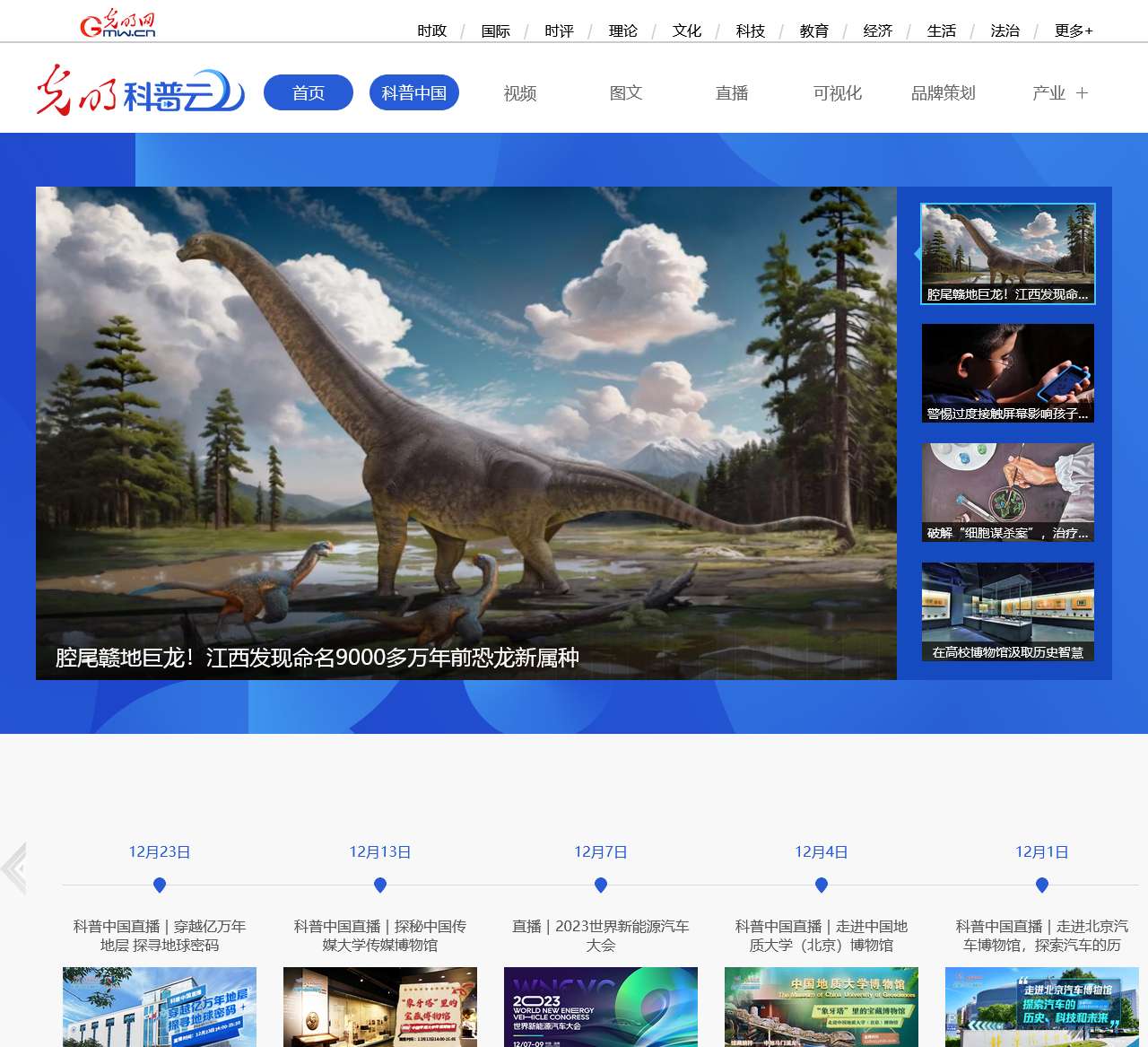The width and height of the screenshot is (1148, 1047).
Task: Open 走进中国地质大学（北京）博物馆 link
Action: coord(822,936)
